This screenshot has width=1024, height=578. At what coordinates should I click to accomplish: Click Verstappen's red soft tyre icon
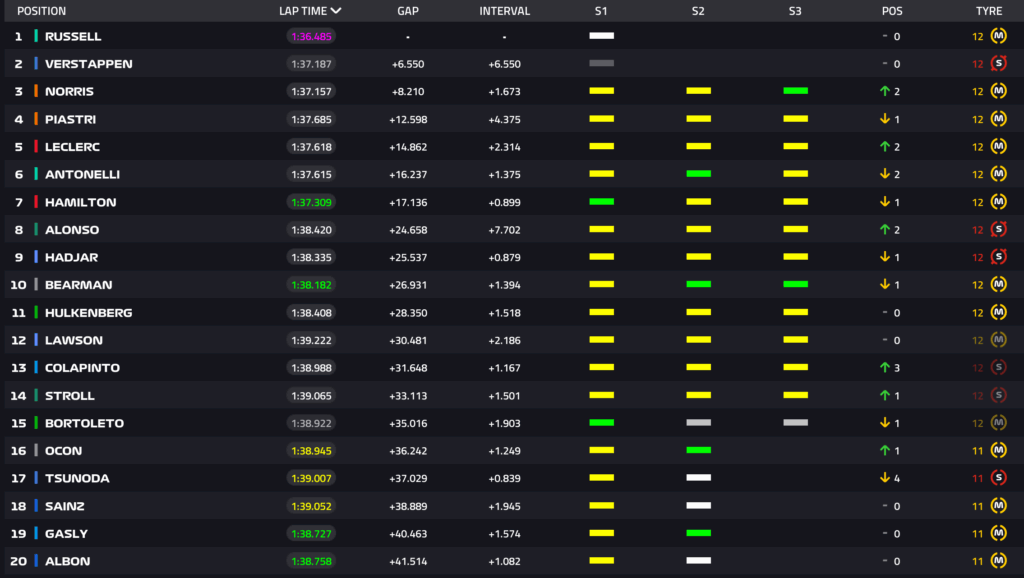pos(998,64)
